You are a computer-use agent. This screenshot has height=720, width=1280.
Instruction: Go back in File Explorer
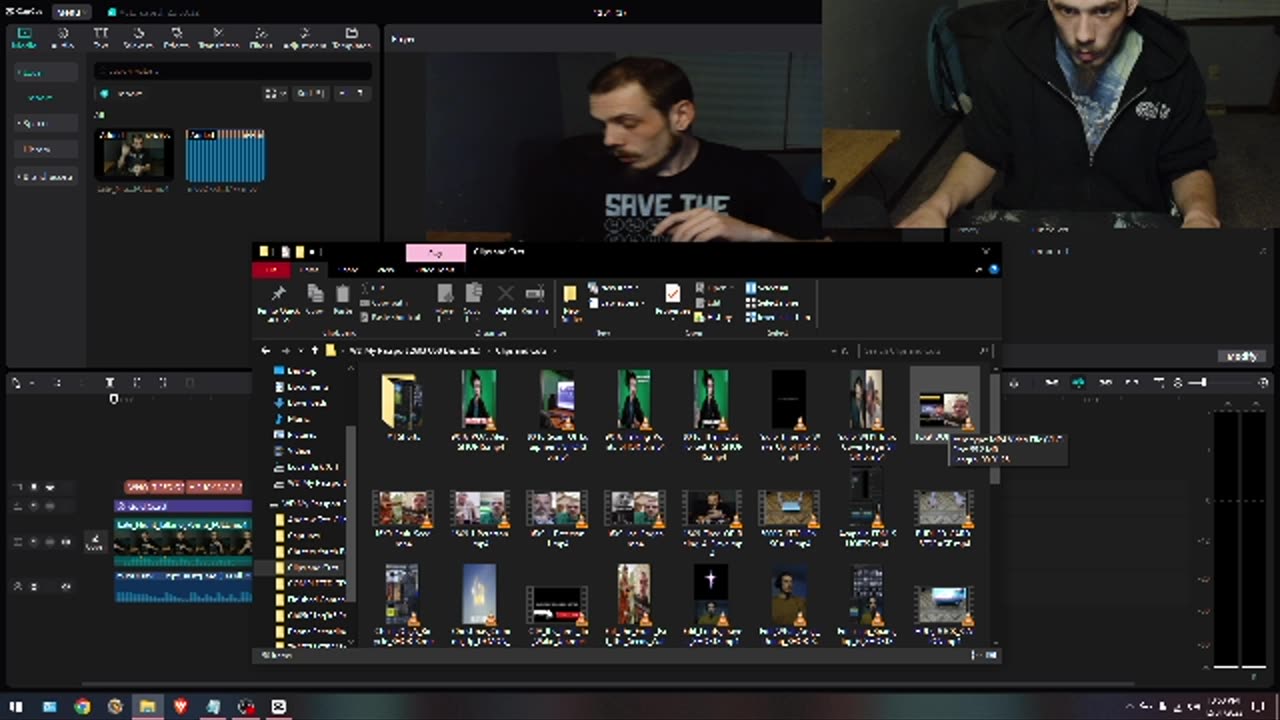(265, 351)
